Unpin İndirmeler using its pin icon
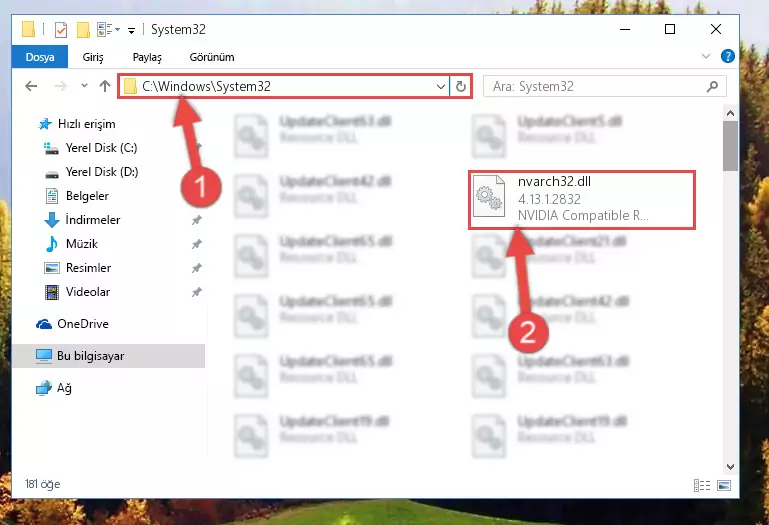769x525 pixels. point(197,220)
